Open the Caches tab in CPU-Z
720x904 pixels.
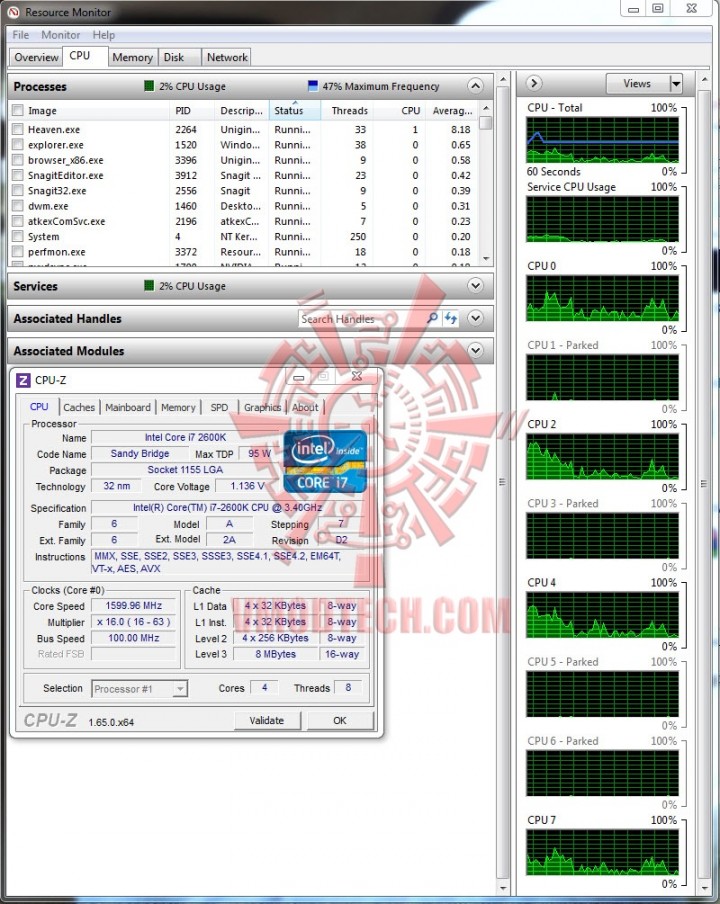click(79, 407)
